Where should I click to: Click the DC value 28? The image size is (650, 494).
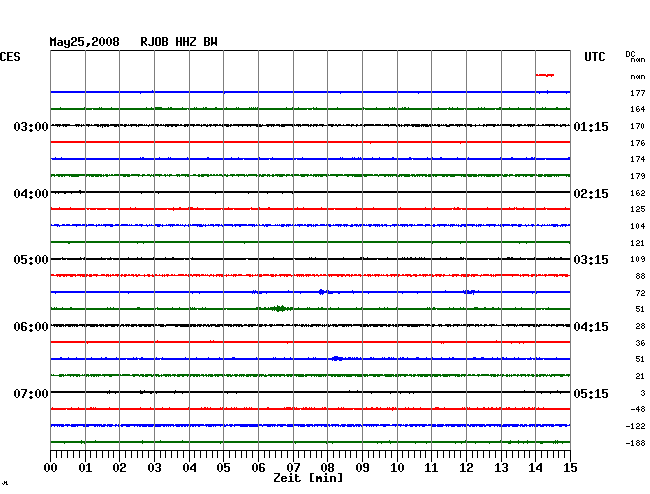point(640,327)
